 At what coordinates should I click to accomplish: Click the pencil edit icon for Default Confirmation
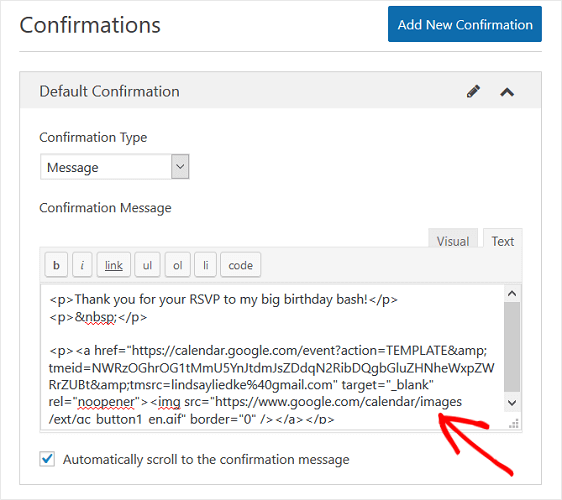[473, 92]
